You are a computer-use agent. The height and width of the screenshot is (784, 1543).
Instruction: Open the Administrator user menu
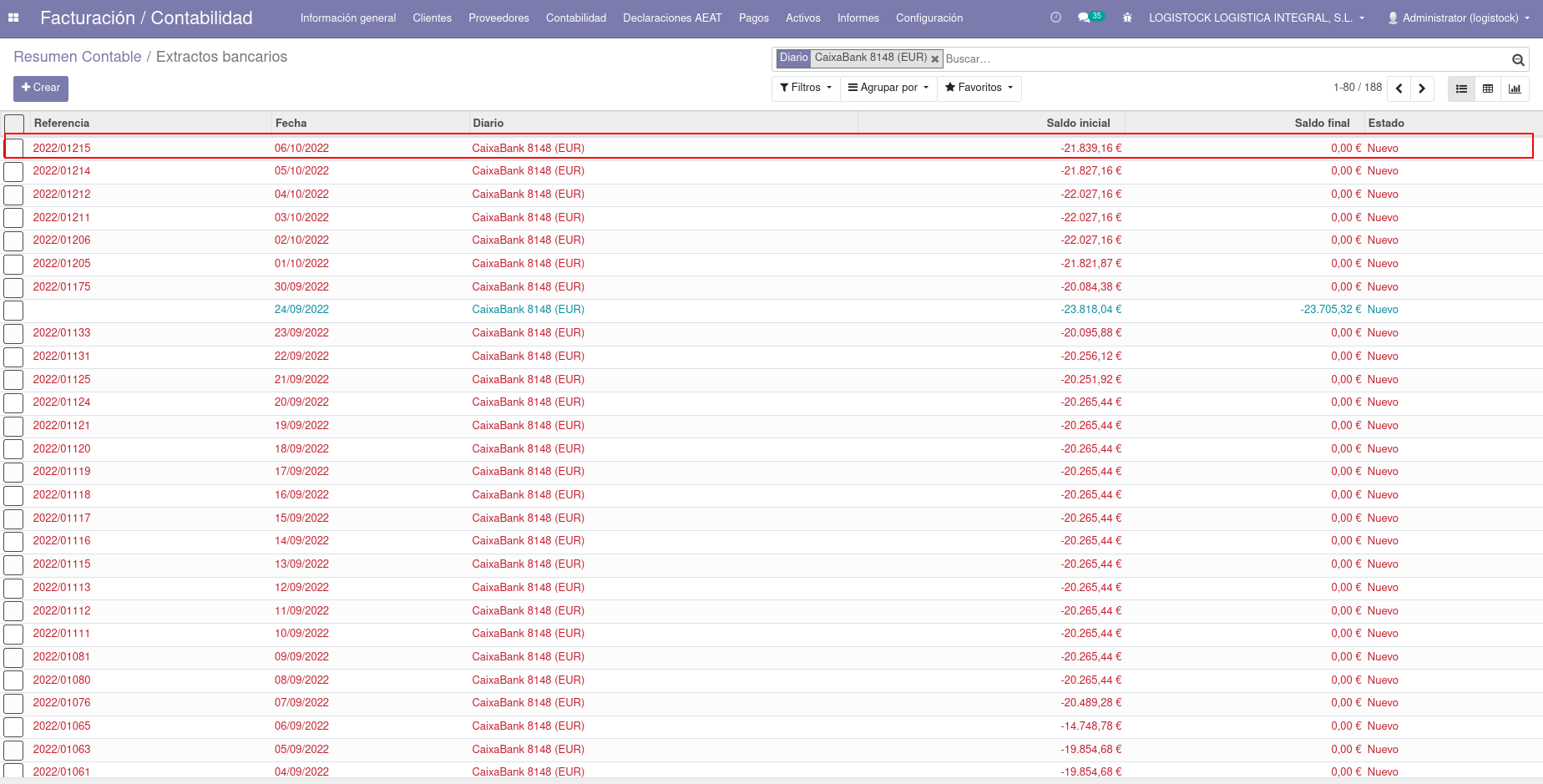[x=1459, y=18]
